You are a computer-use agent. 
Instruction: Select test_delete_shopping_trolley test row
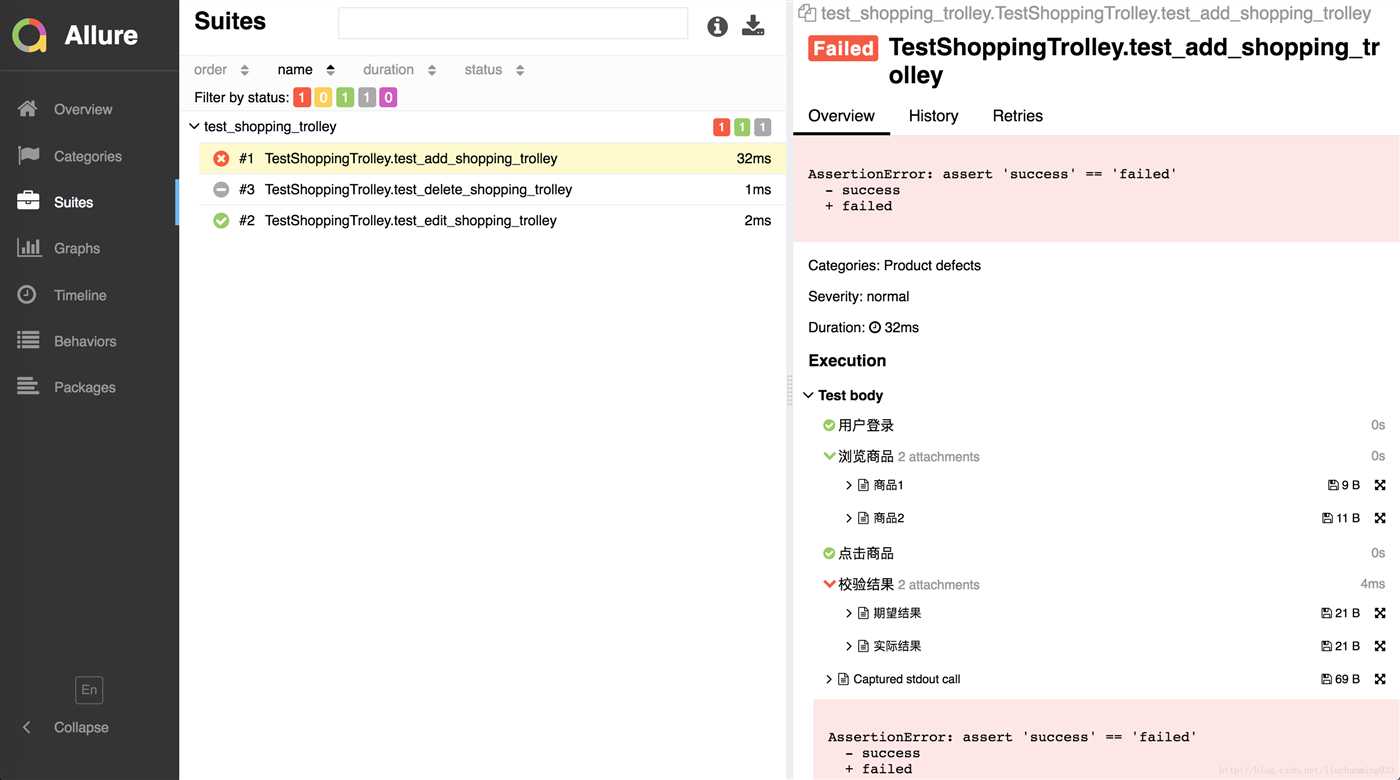492,189
